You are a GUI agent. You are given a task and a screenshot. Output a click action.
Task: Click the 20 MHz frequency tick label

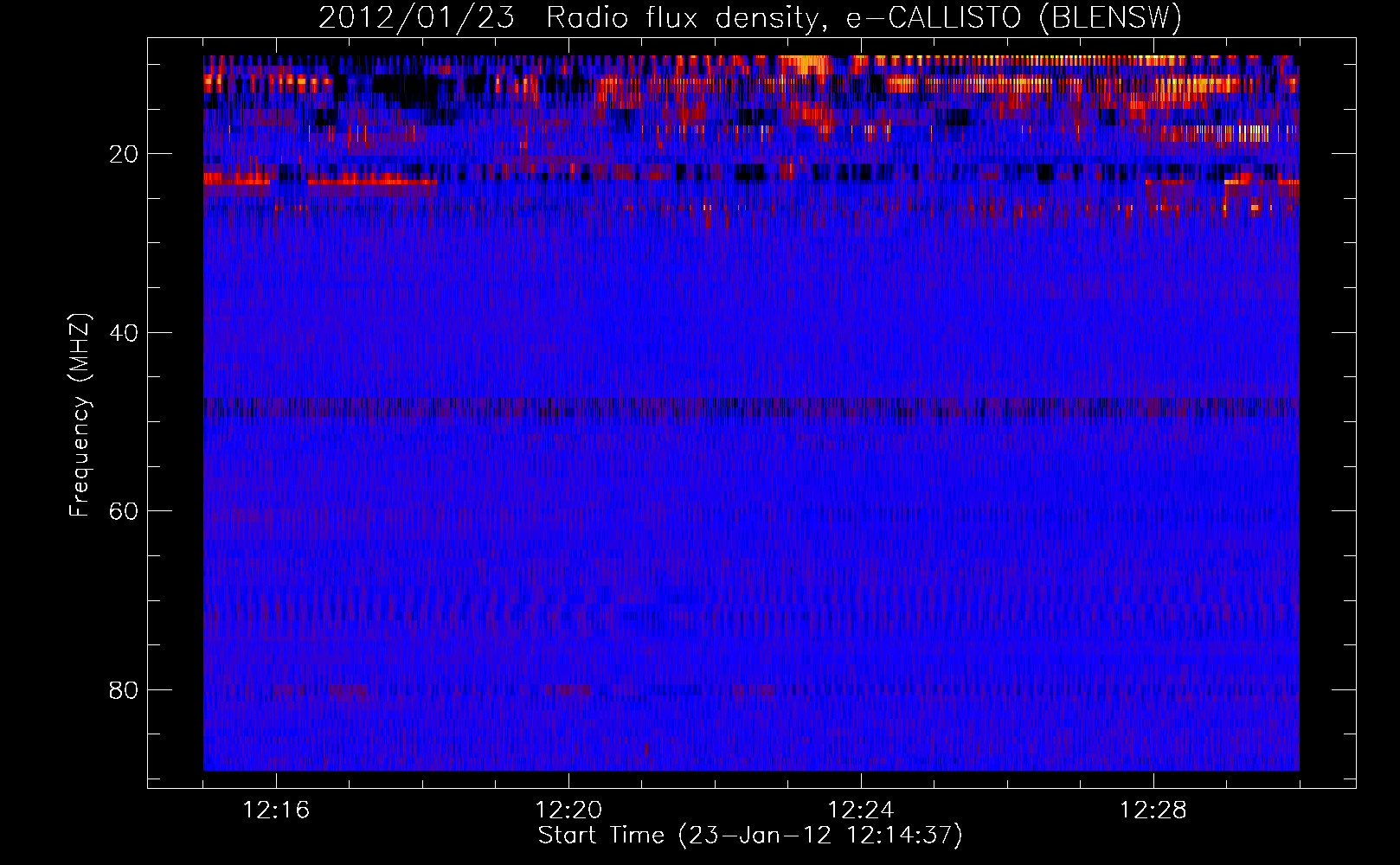[x=124, y=154]
